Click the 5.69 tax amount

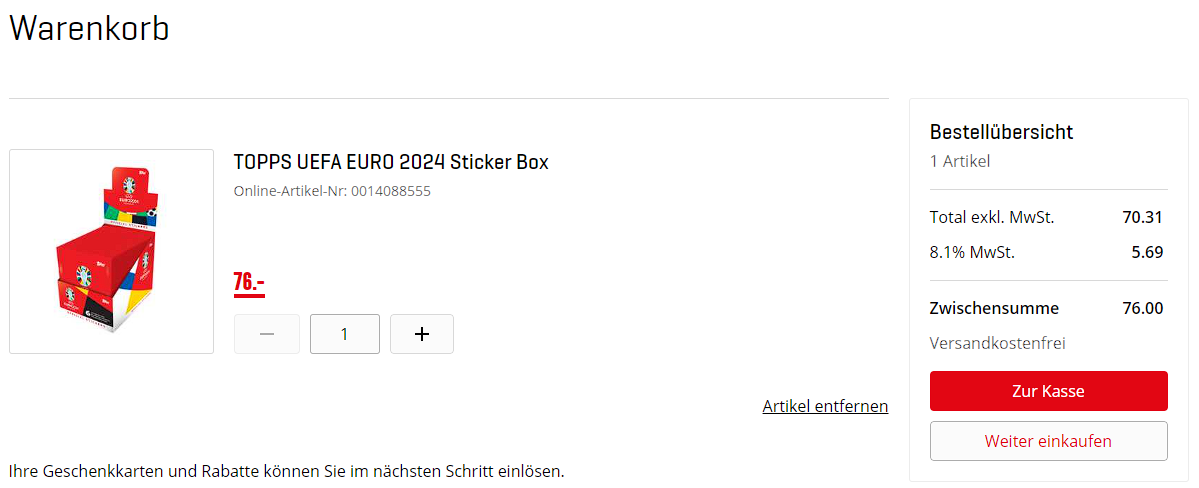tap(1147, 252)
